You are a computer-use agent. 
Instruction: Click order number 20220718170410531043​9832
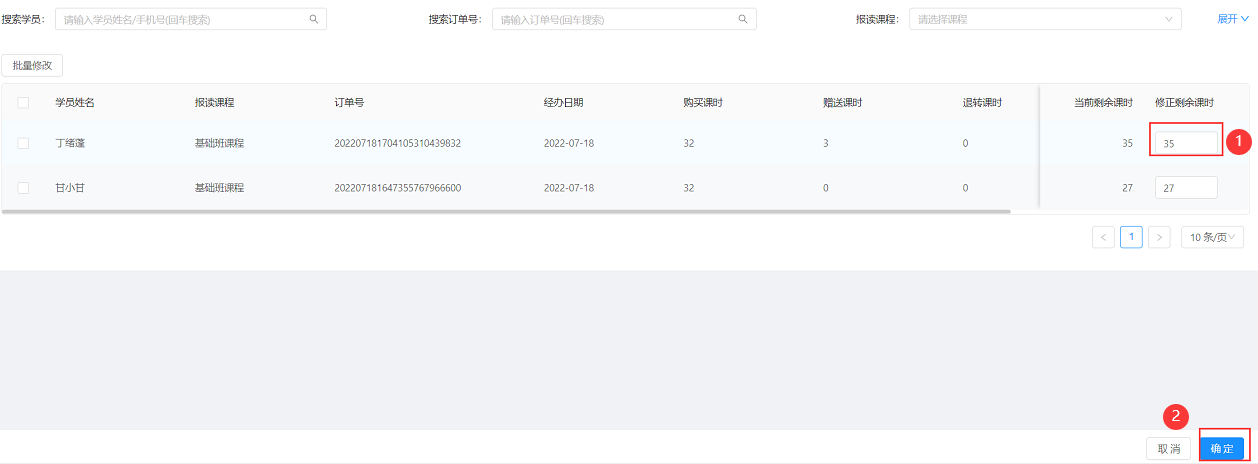tap(398, 143)
